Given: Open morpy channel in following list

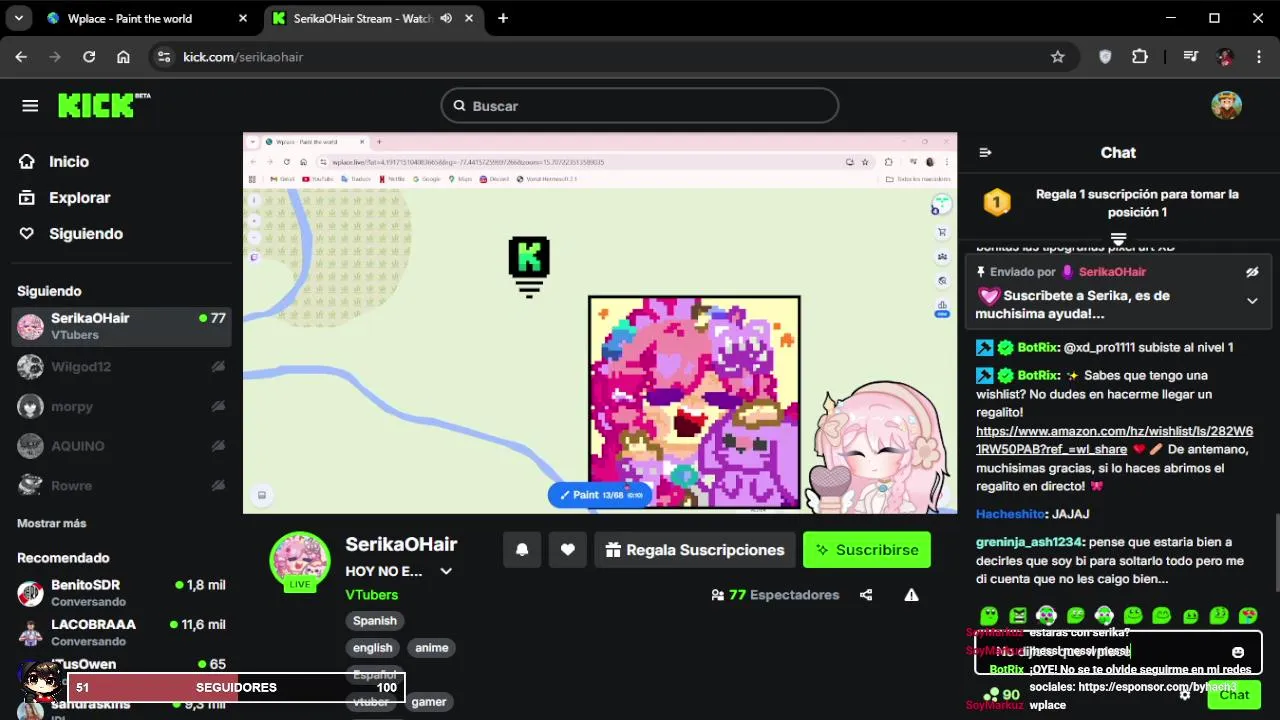Looking at the screenshot, I should click(122, 407).
